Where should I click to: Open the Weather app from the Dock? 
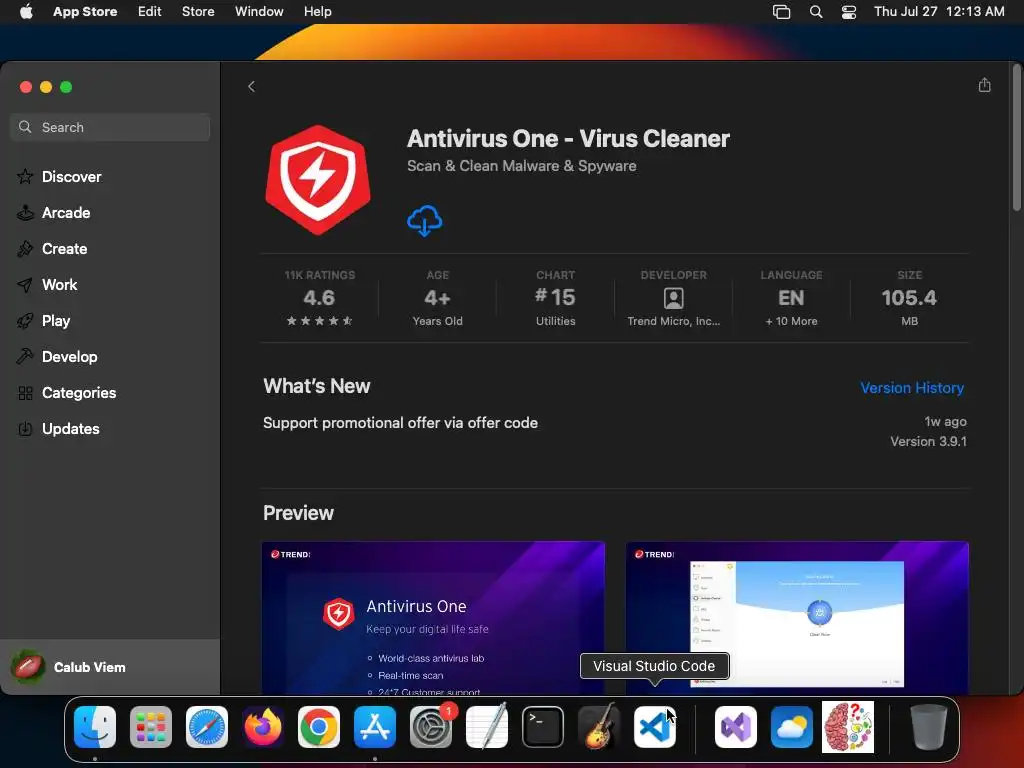792,727
